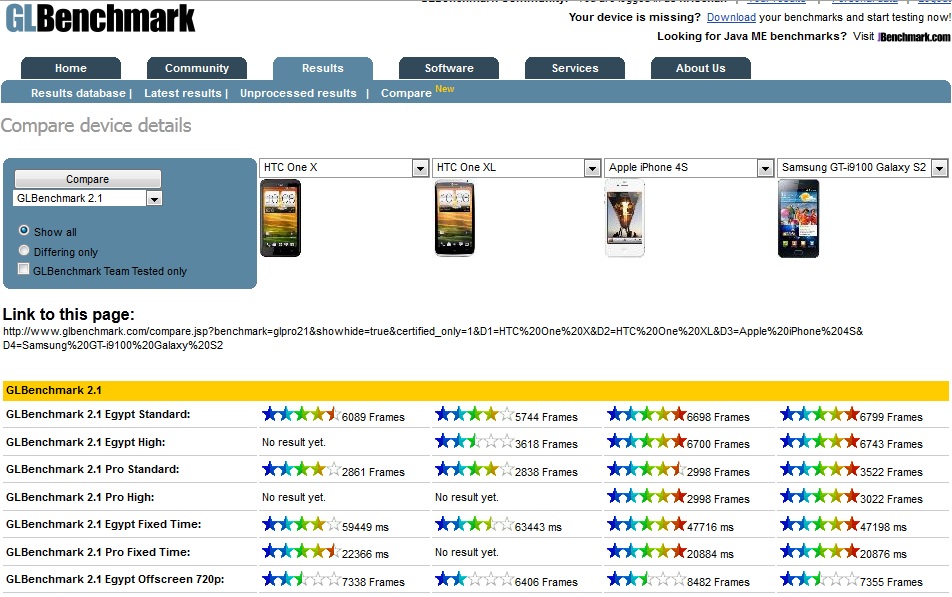Screen dimensions: 952x597
Task: Expand the HTC One X device dropdown
Action: [420, 168]
